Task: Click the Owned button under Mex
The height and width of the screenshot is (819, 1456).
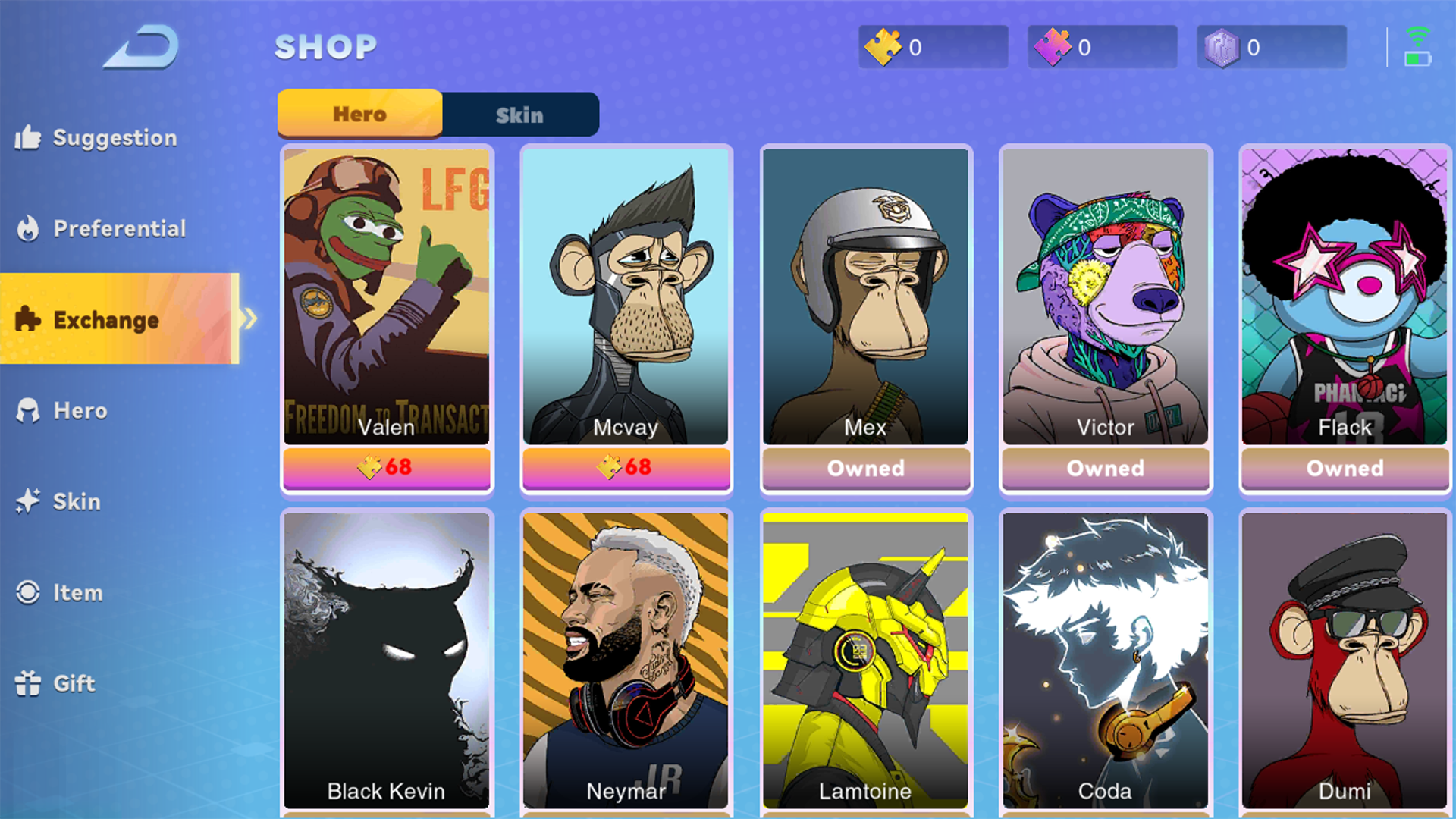Action: point(866,468)
